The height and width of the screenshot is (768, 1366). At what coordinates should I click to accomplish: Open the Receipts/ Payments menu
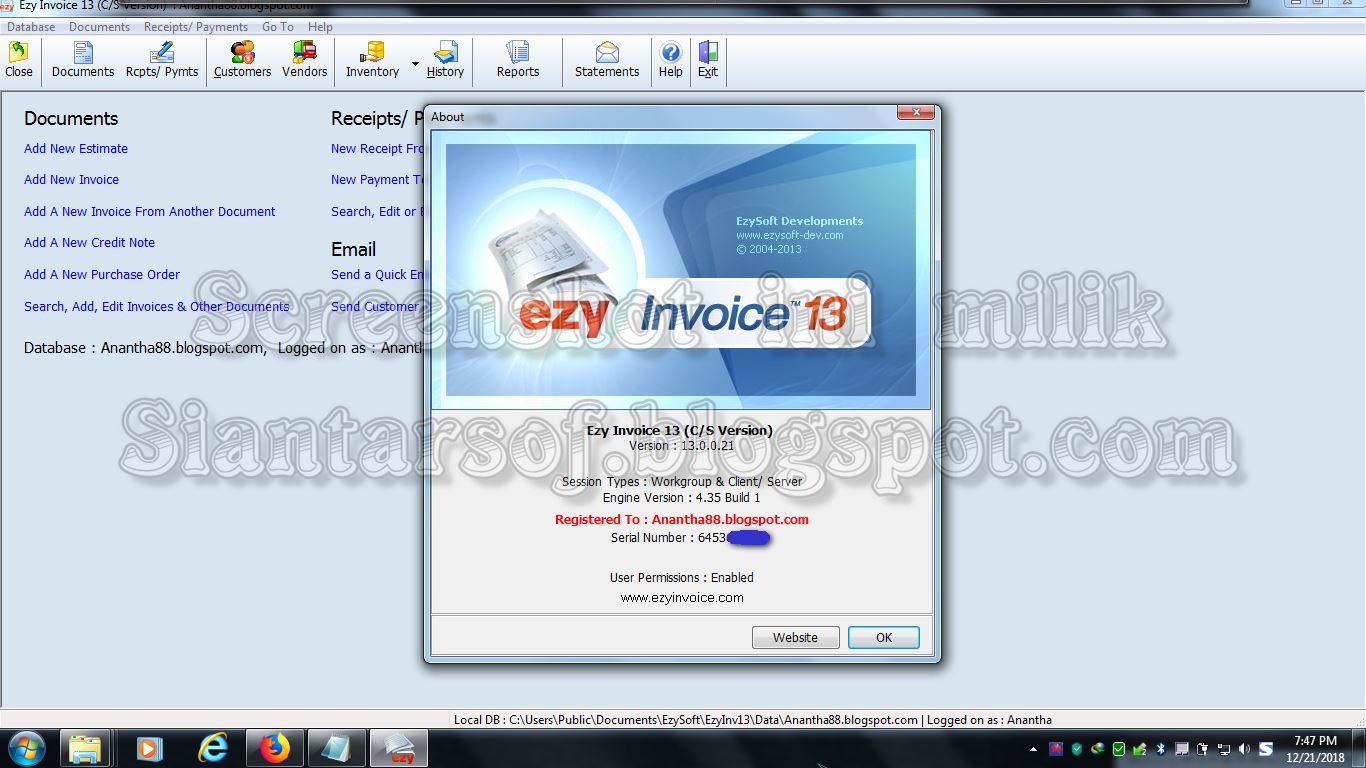point(196,27)
